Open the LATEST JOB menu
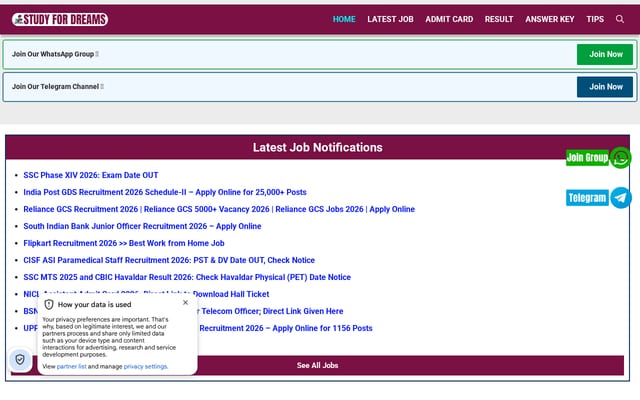Image resolution: width=640 pixels, height=400 pixels. click(x=390, y=19)
